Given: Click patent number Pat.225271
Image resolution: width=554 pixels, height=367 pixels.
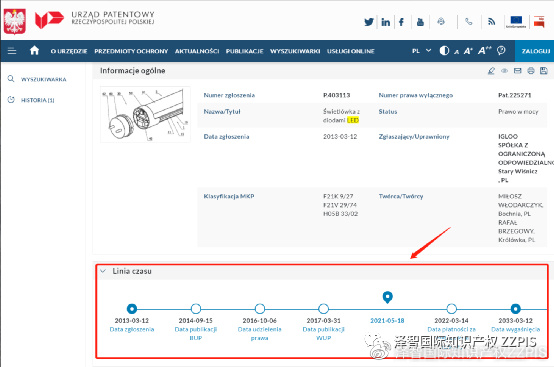Looking at the screenshot, I should pyautogui.click(x=514, y=95).
